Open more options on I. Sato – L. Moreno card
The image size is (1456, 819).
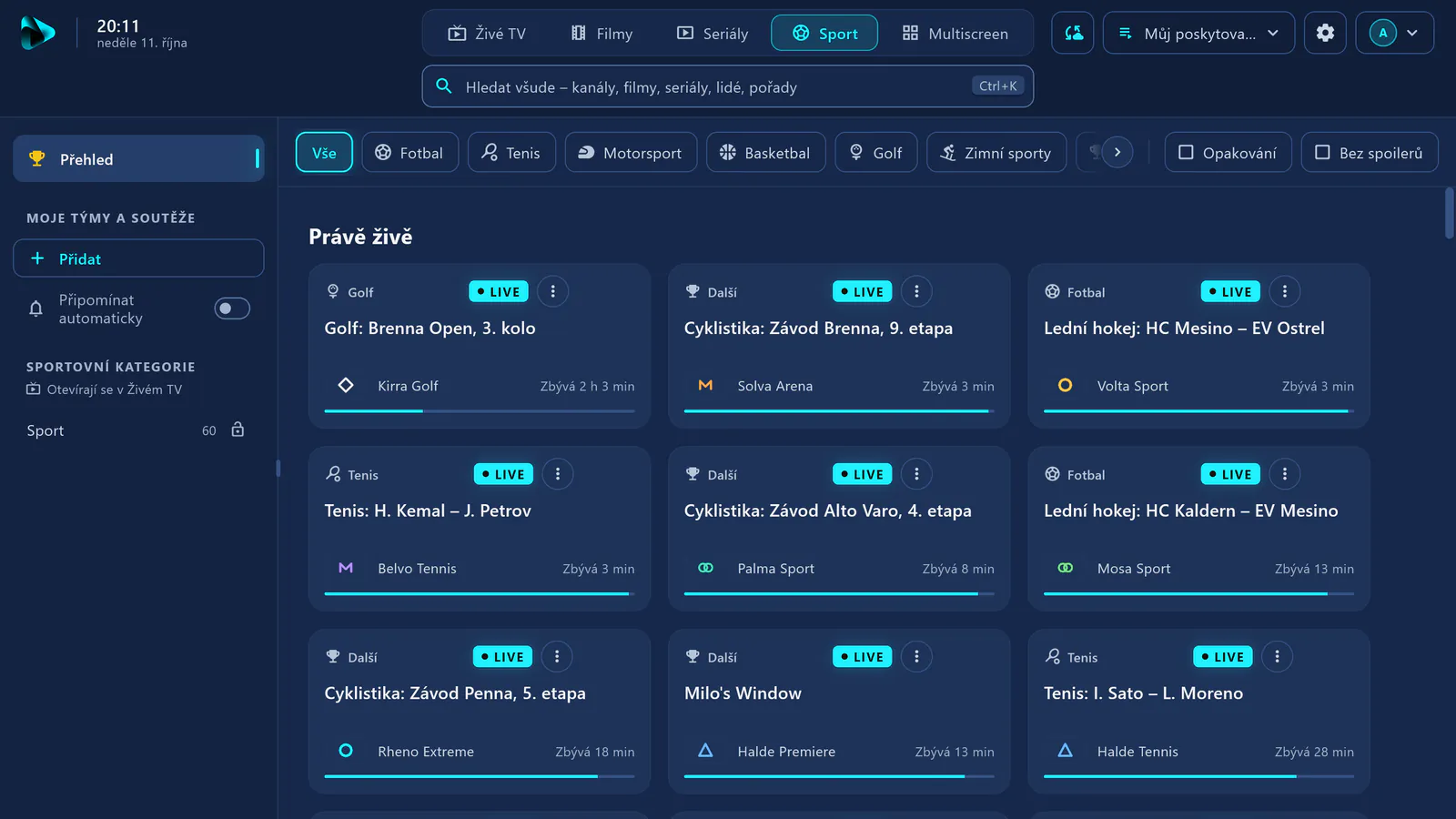pos(1277,657)
